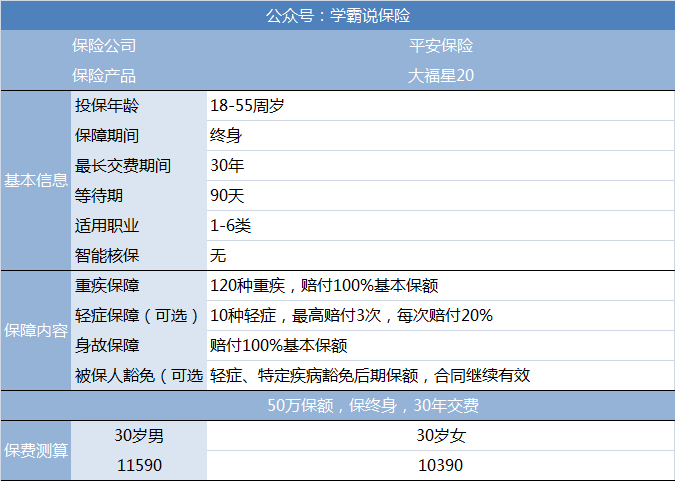The width and height of the screenshot is (675, 481).
Task: Click the 保障内容 section header
Action: [36, 331]
